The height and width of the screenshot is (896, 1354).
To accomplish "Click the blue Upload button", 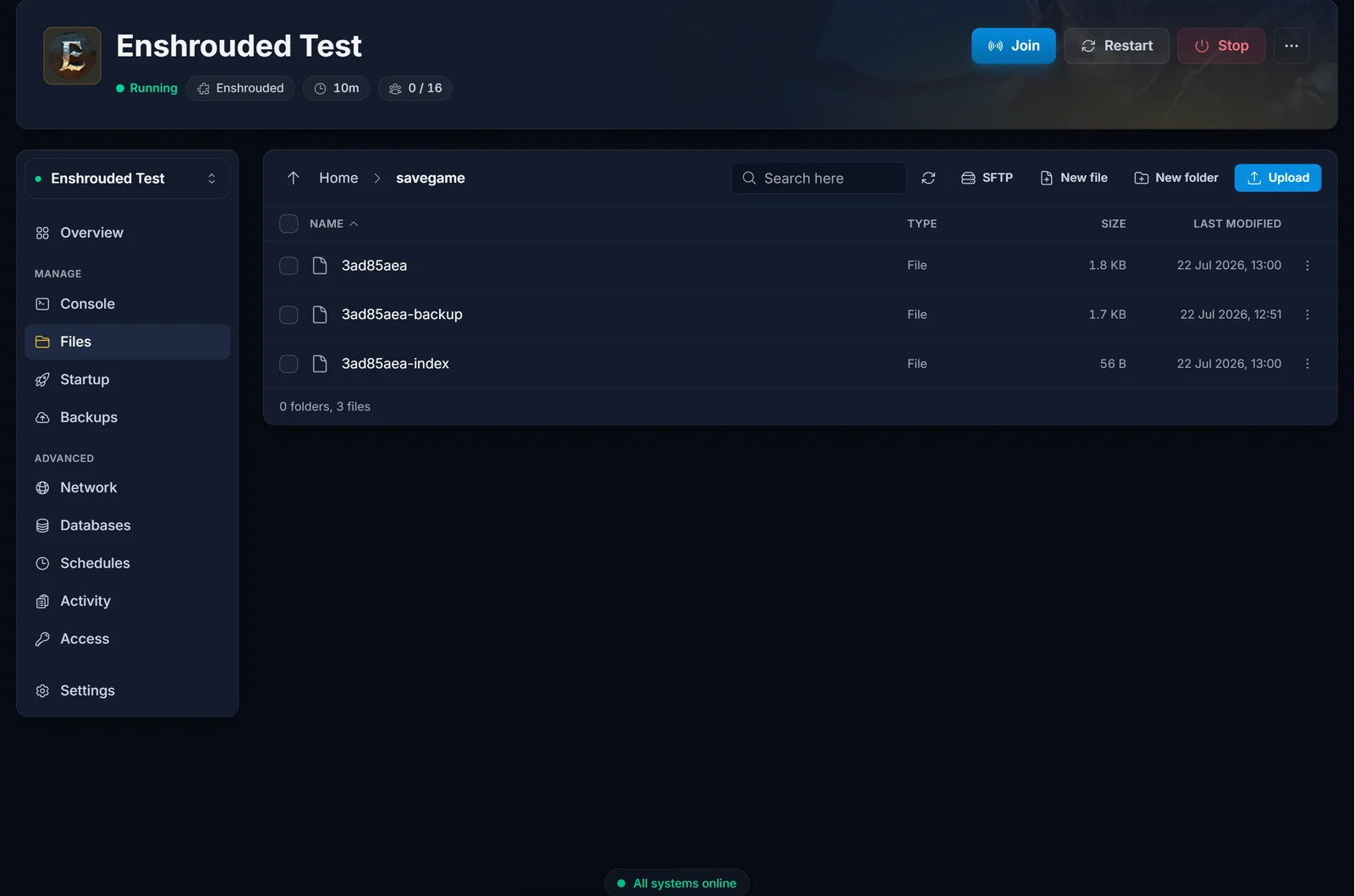I will pos(1278,178).
